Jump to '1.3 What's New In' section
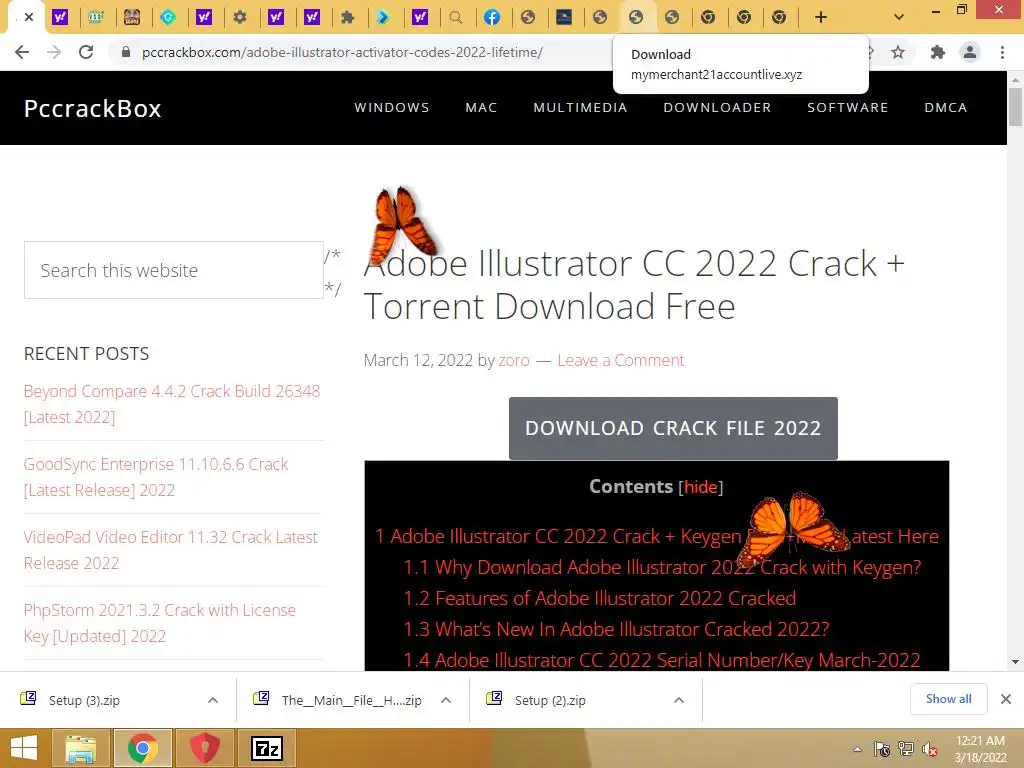The image size is (1024, 768). (616, 630)
